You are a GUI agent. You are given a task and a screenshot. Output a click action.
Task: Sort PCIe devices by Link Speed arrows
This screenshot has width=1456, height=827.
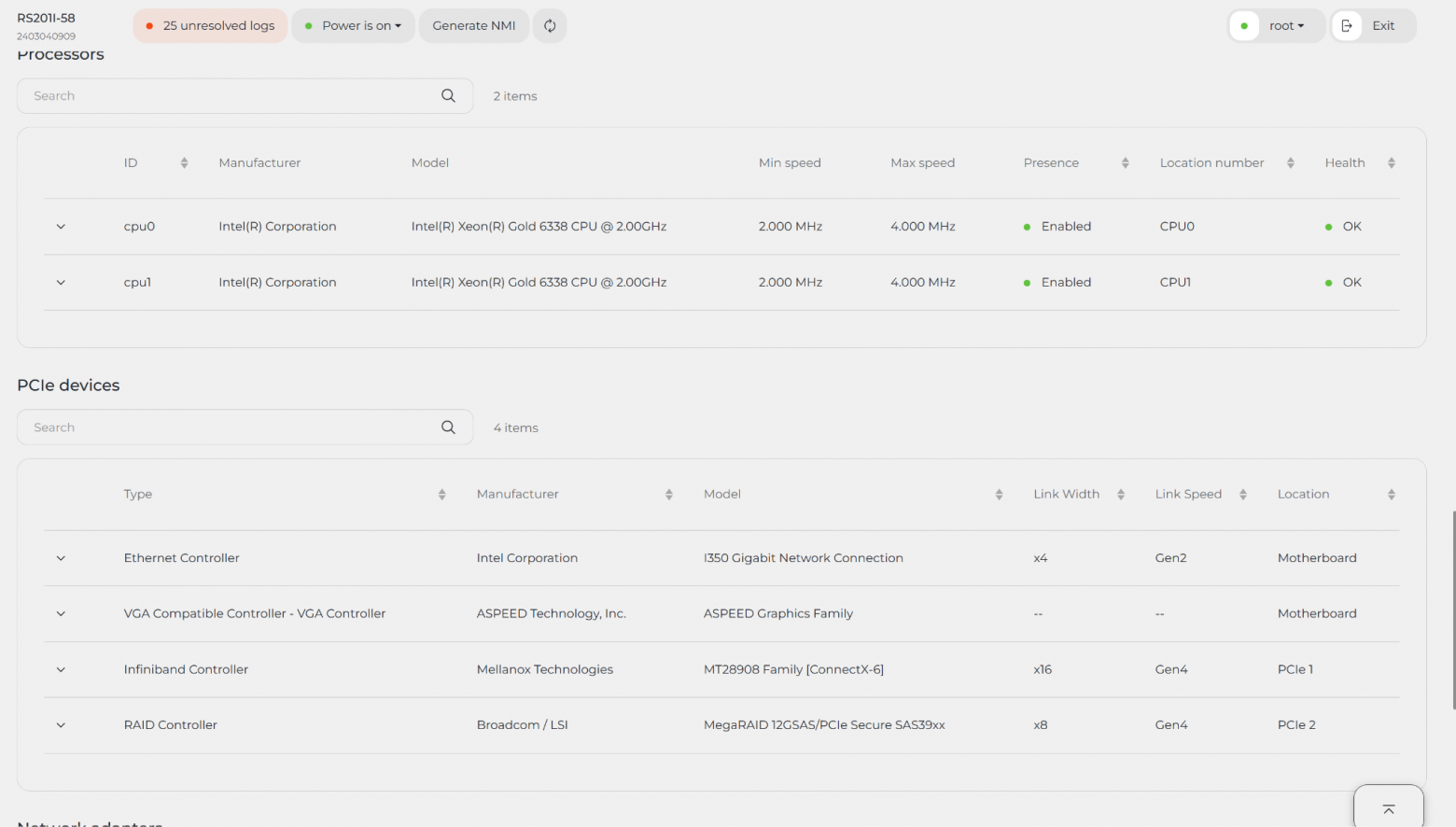1243,495
